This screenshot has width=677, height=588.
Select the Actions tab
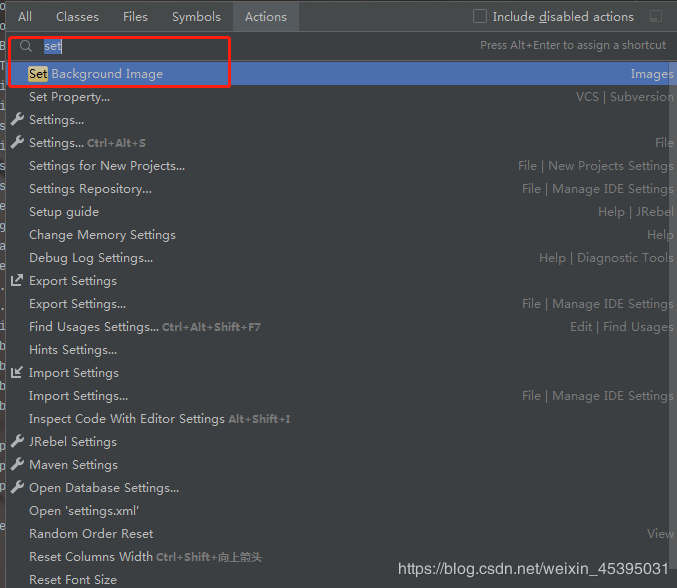click(x=266, y=16)
